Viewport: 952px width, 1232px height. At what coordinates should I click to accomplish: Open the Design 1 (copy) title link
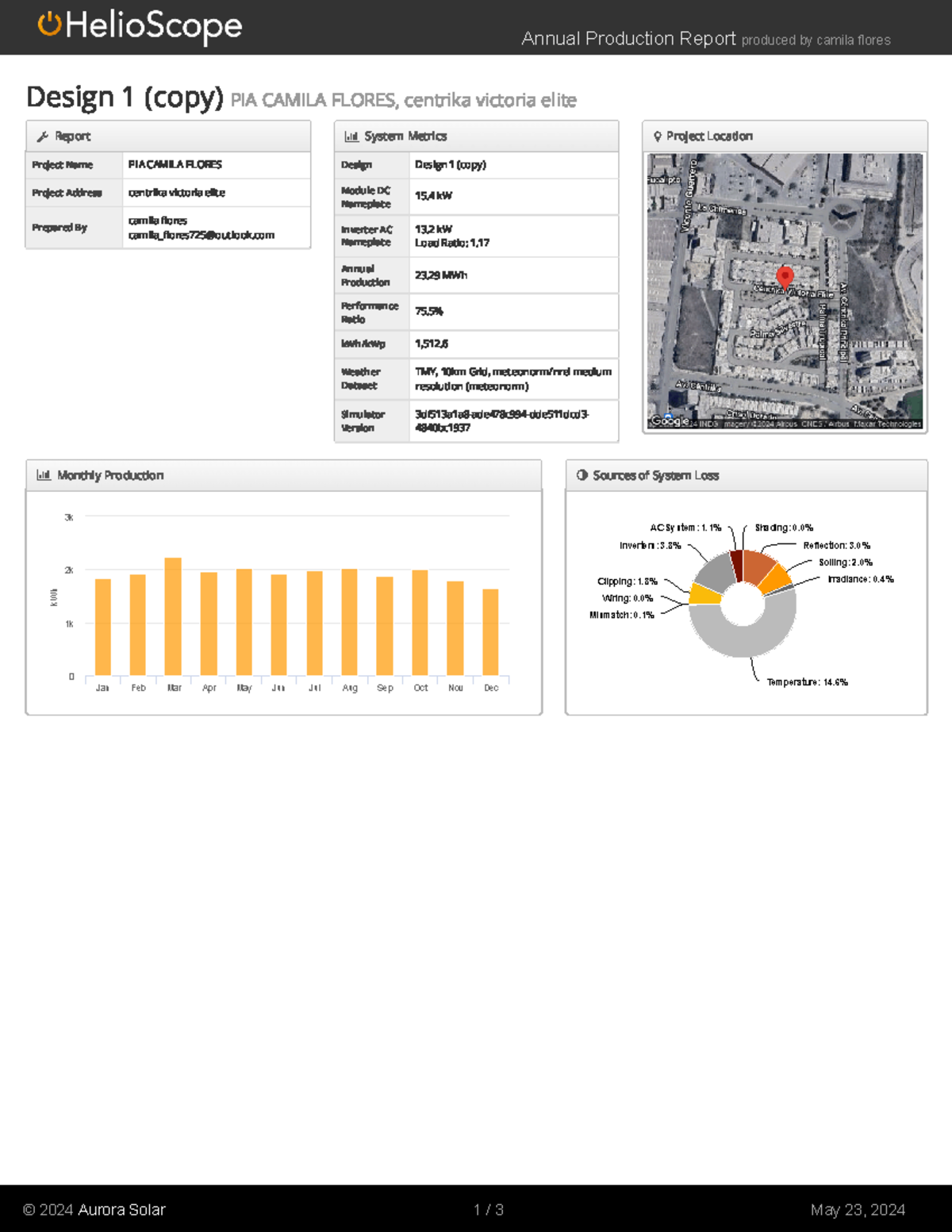coord(123,97)
